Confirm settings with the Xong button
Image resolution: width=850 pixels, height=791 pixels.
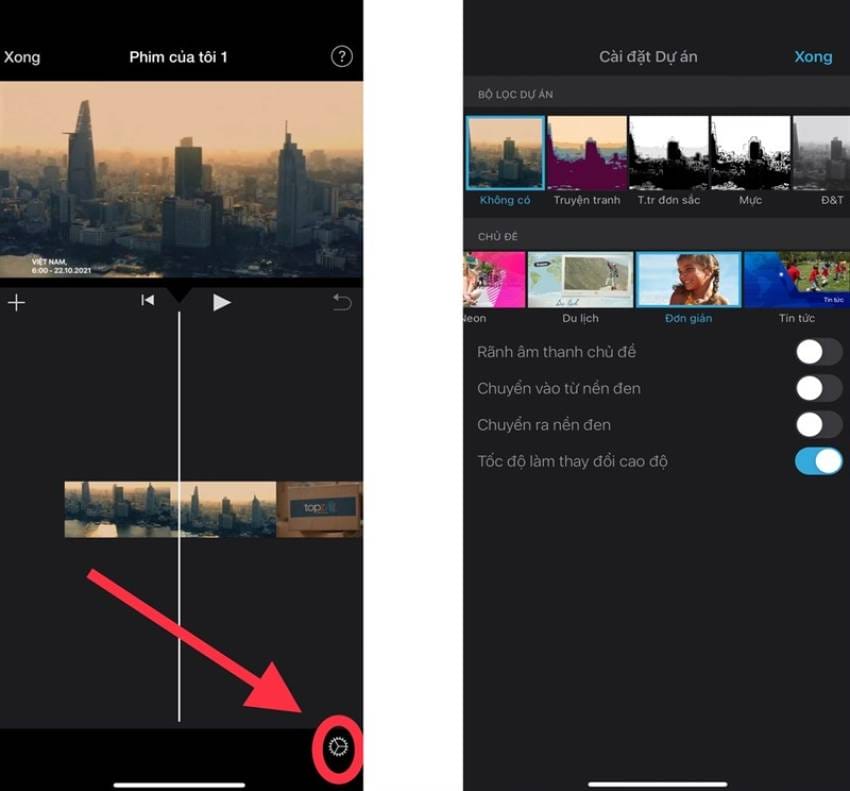813,57
